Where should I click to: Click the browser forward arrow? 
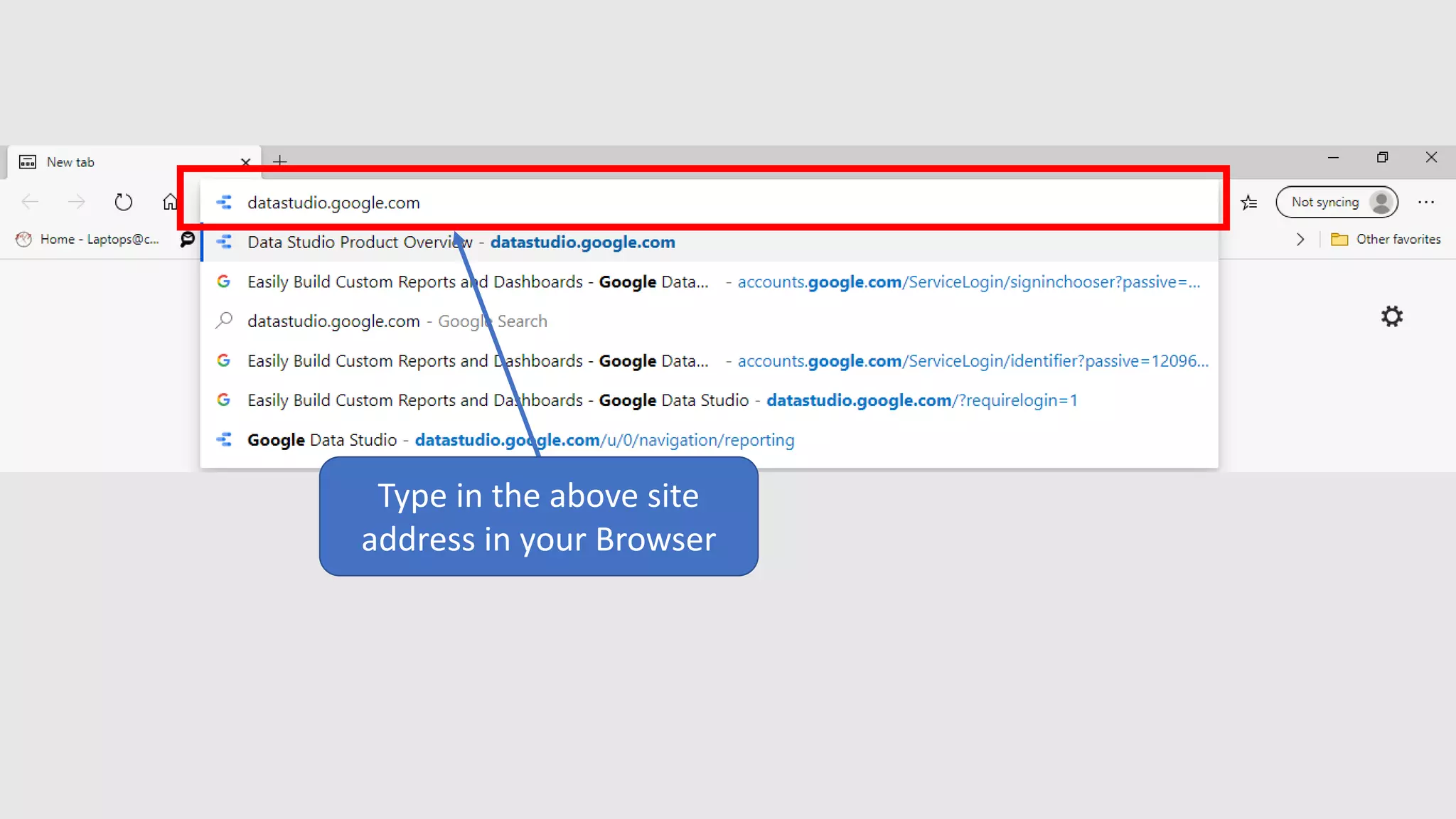pos(76,202)
